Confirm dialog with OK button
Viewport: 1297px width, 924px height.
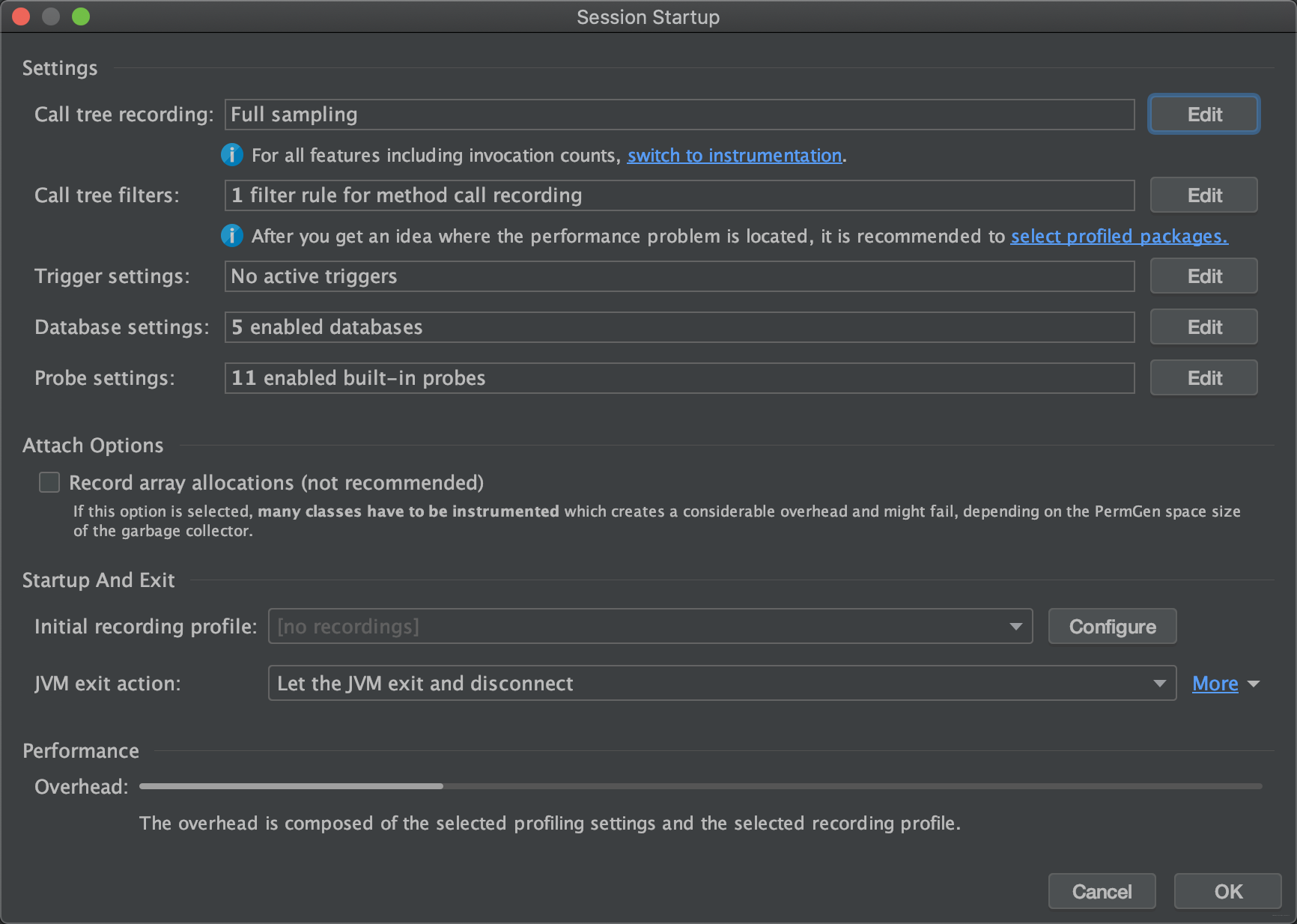(1227, 891)
